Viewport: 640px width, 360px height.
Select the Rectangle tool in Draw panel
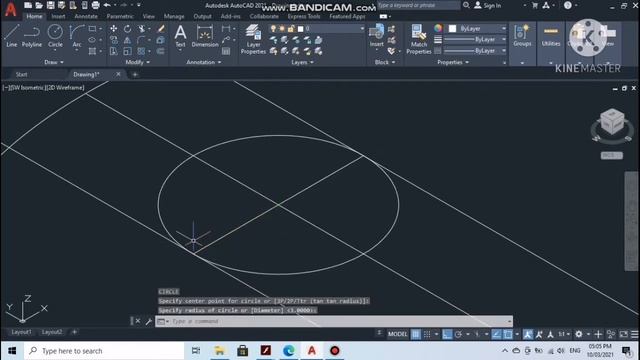(x=92, y=29)
